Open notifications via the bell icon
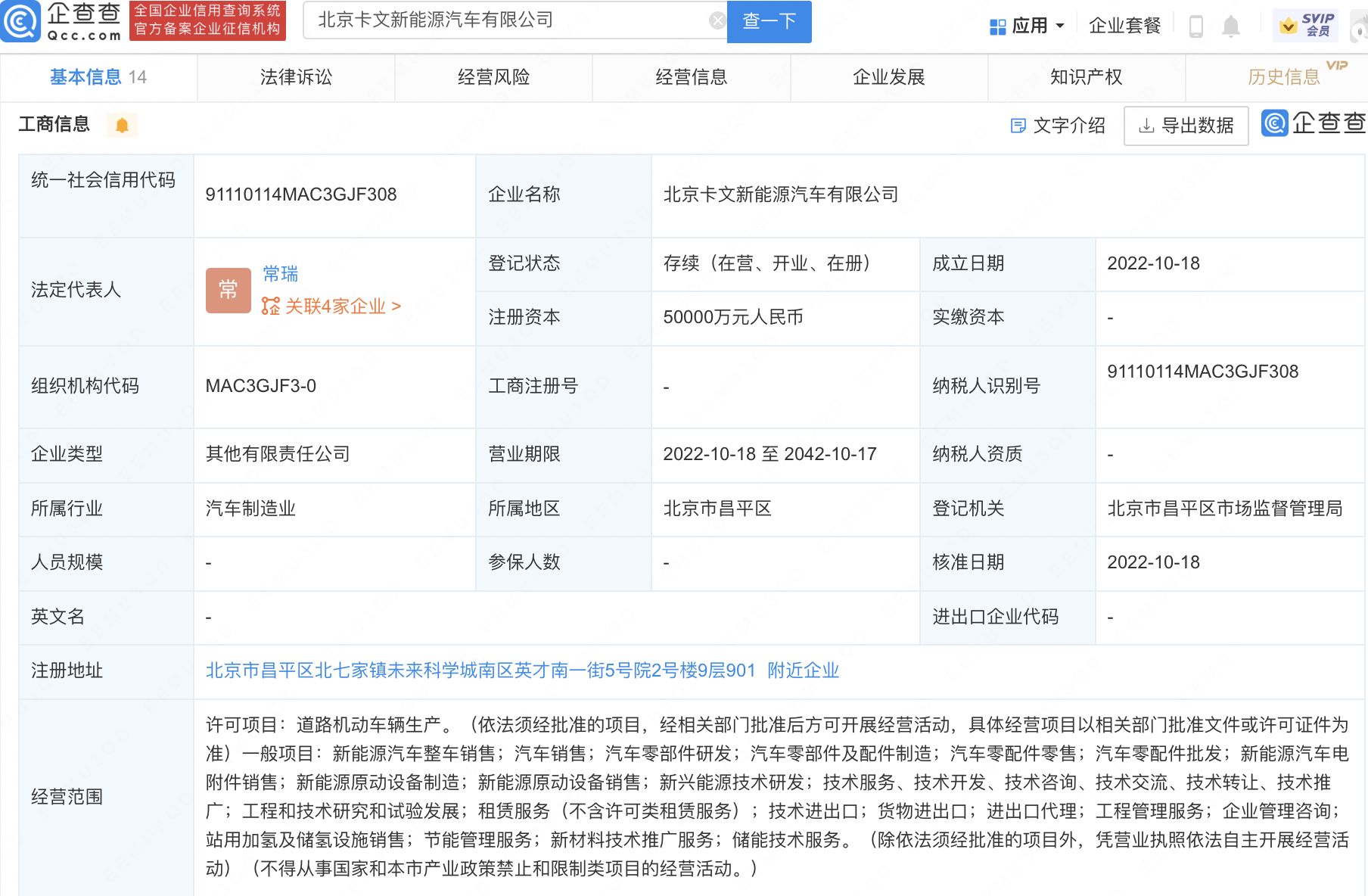Screen dimensions: 1368x896 1231,26
